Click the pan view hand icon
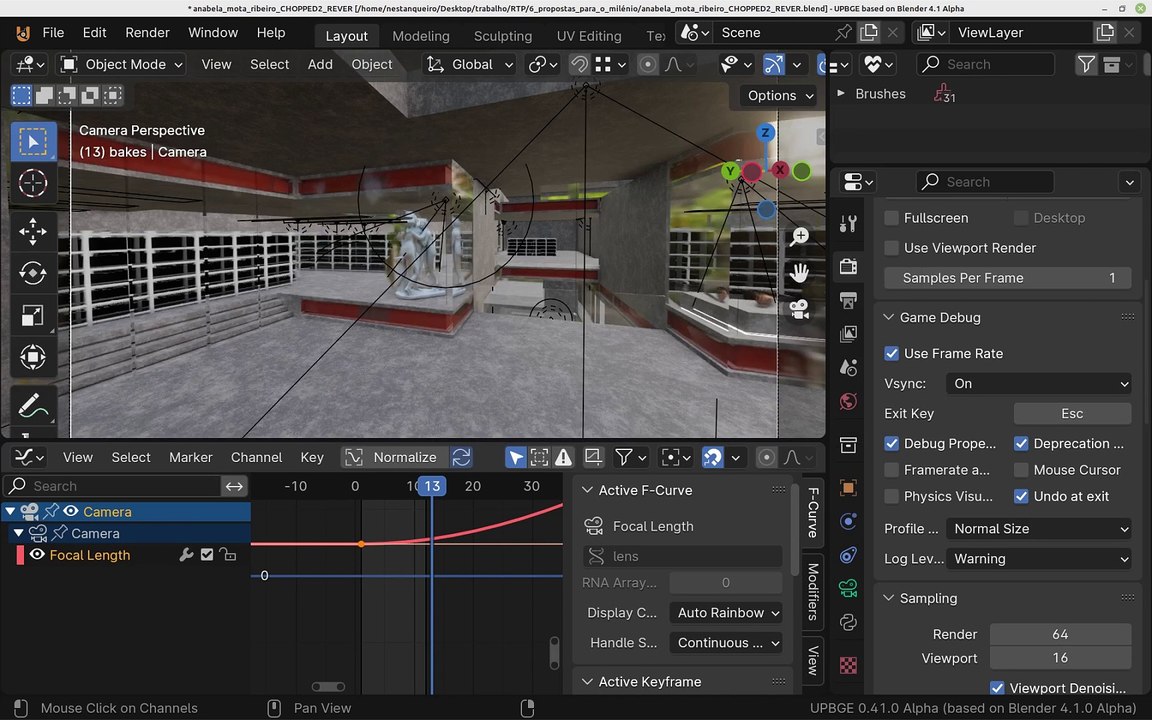The image size is (1152, 720). pyautogui.click(x=799, y=273)
